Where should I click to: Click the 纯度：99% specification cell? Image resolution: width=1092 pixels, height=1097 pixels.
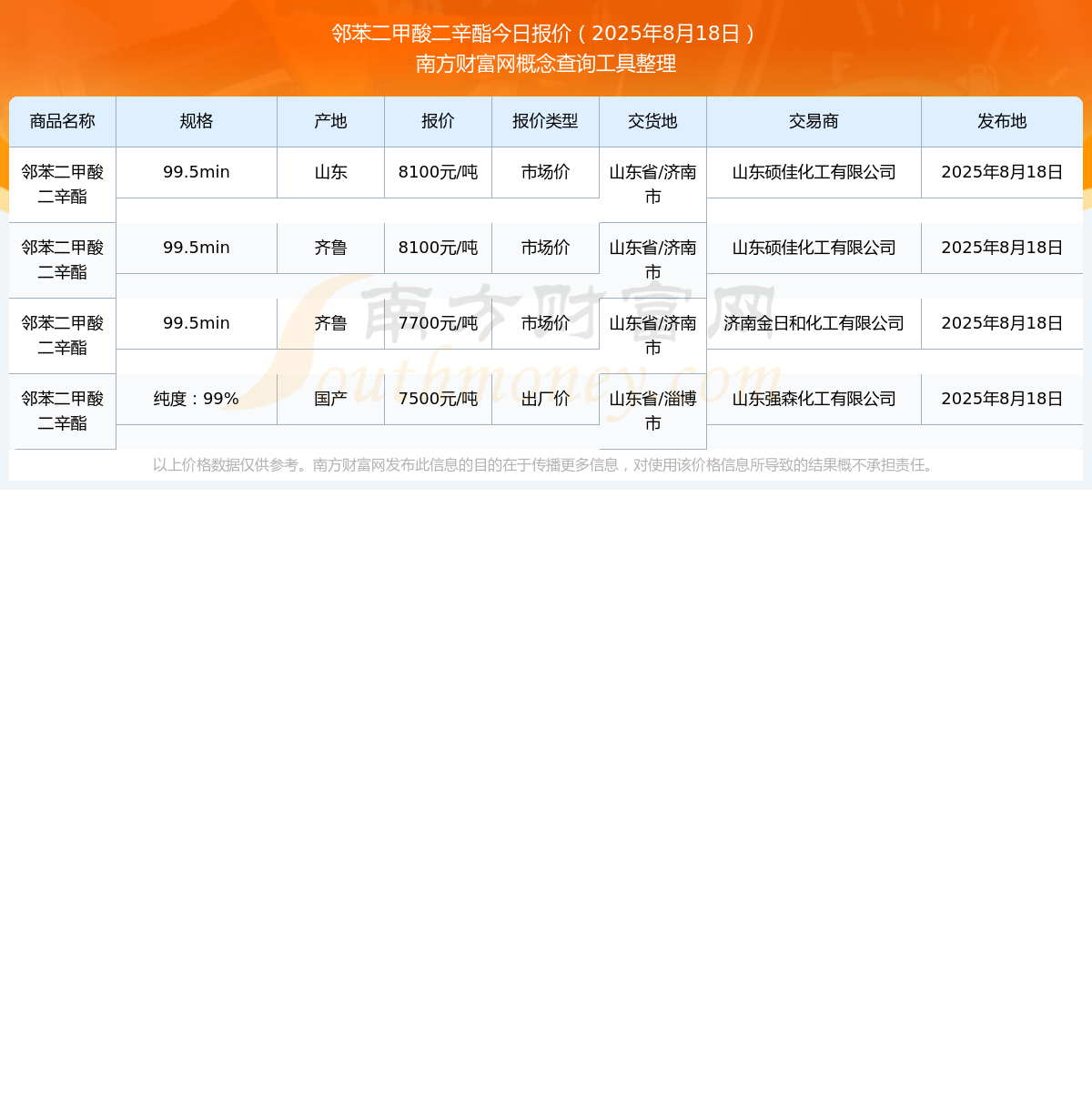point(197,399)
